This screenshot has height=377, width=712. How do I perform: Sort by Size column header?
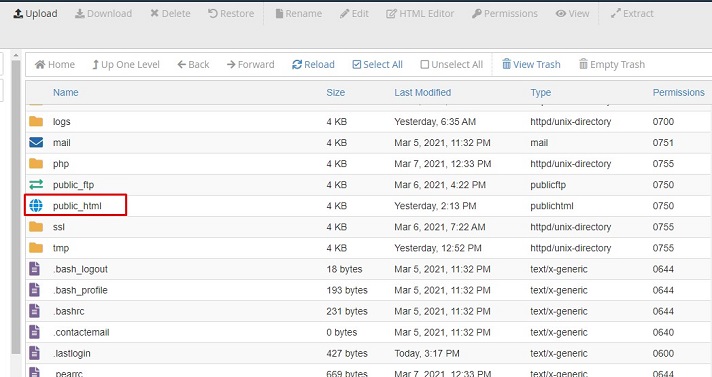pos(336,93)
